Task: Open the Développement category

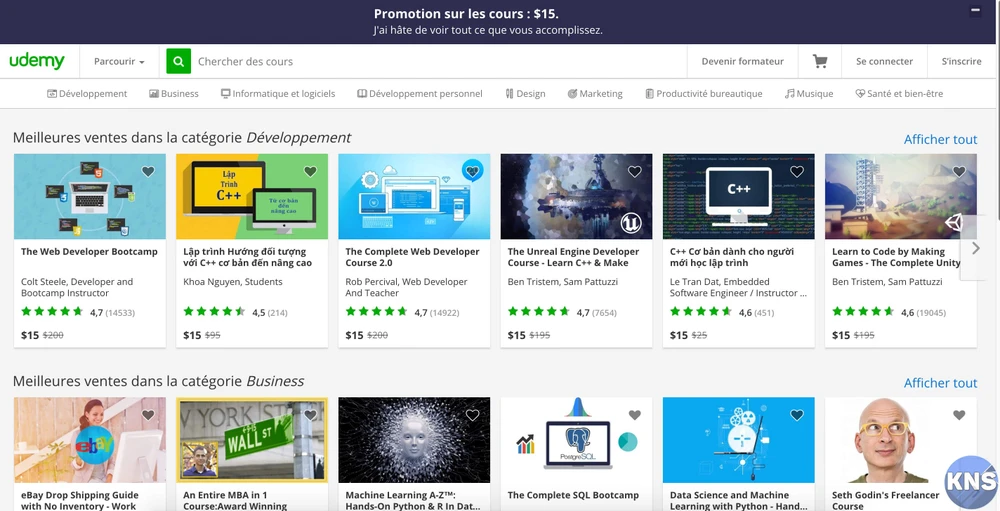Action: (x=87, y=94)
